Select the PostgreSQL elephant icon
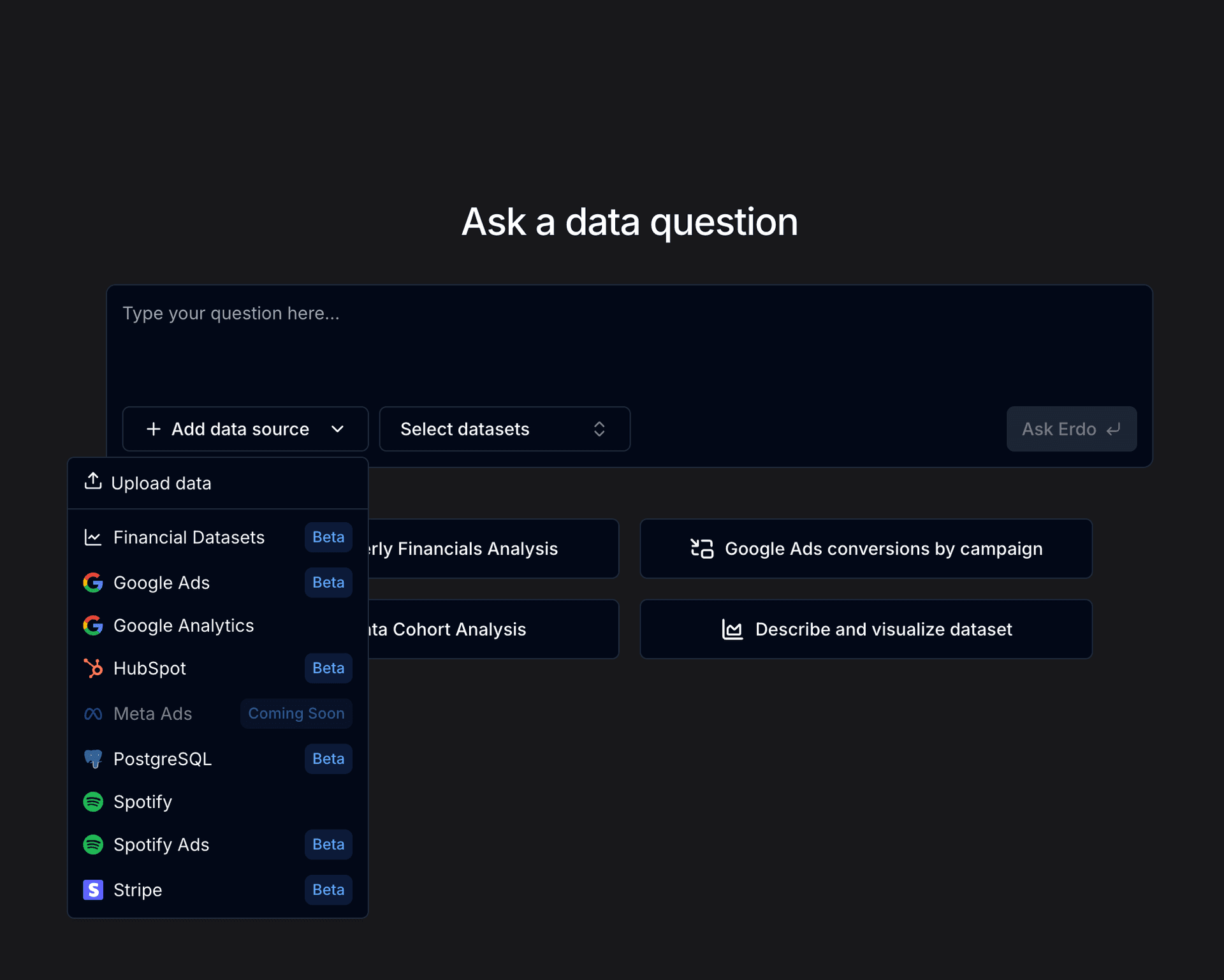The height and width of the screenshot is (980, 1224). pos(93,759)
